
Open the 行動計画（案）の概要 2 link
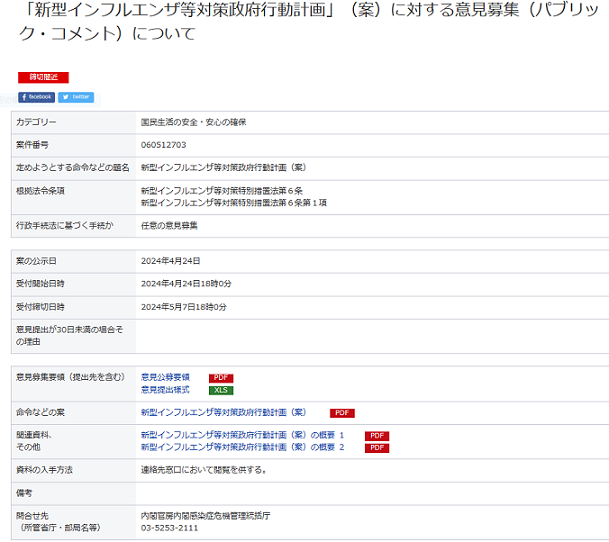click(242, 447)
